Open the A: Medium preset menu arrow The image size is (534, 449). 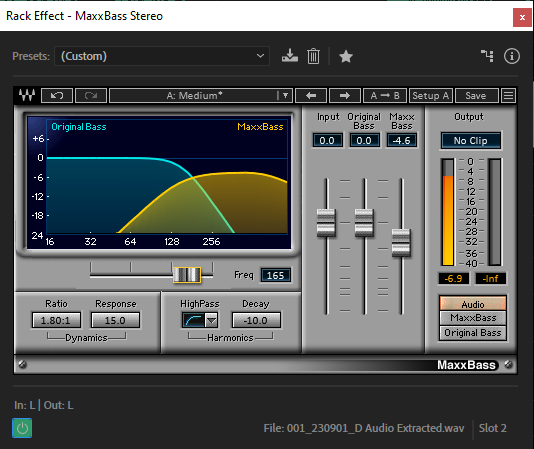tap(285, 95)
